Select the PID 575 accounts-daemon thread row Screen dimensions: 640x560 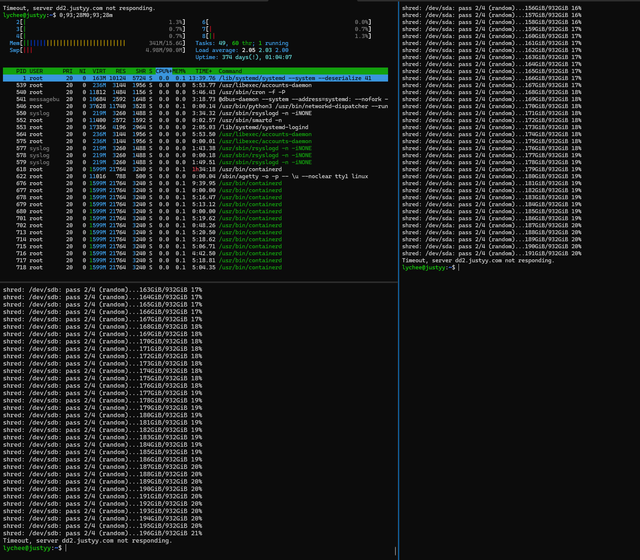pyautogui.click(x=195, y=141)
